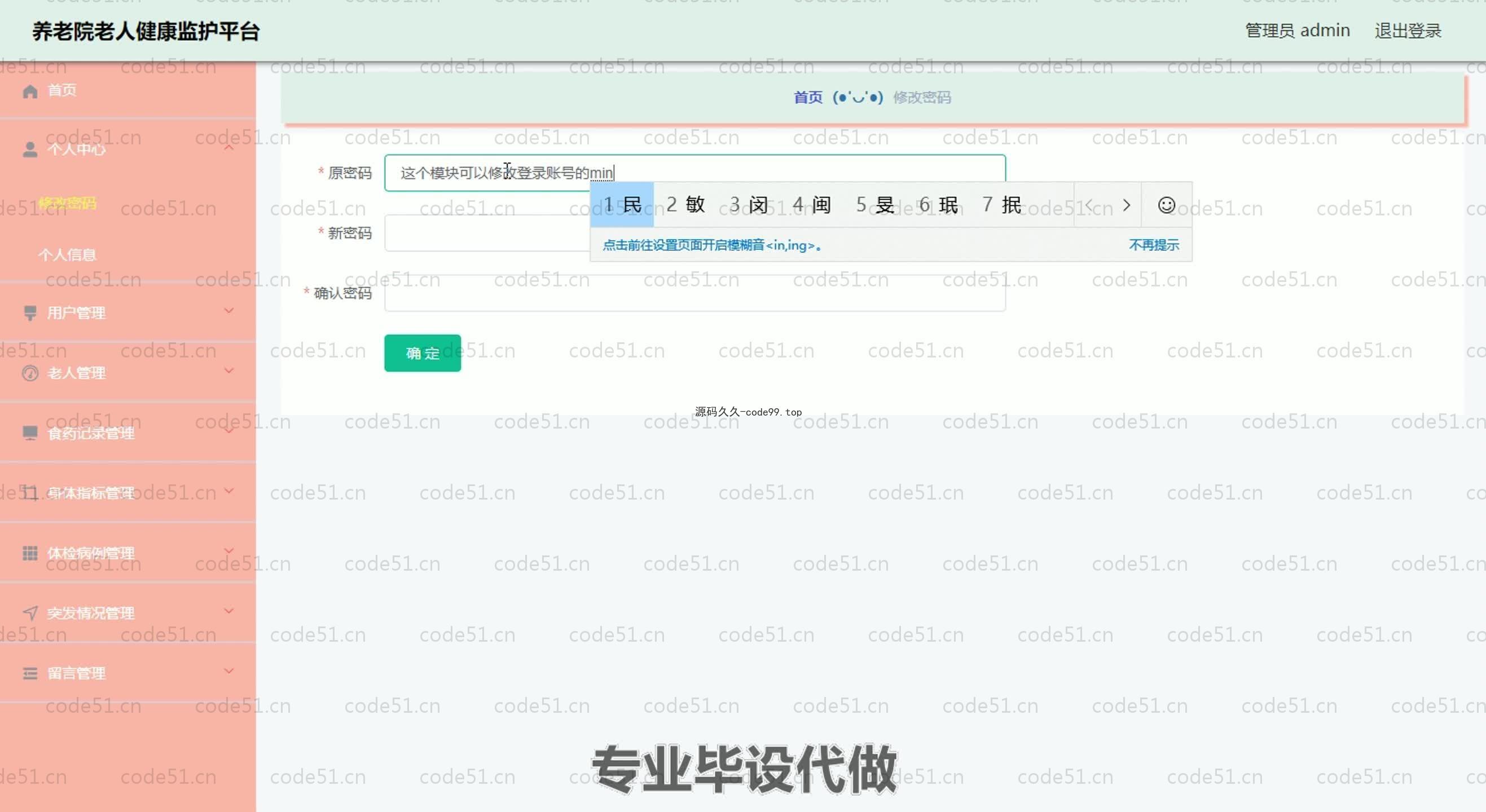Click the 体检病例管理 grid icon

30,553
